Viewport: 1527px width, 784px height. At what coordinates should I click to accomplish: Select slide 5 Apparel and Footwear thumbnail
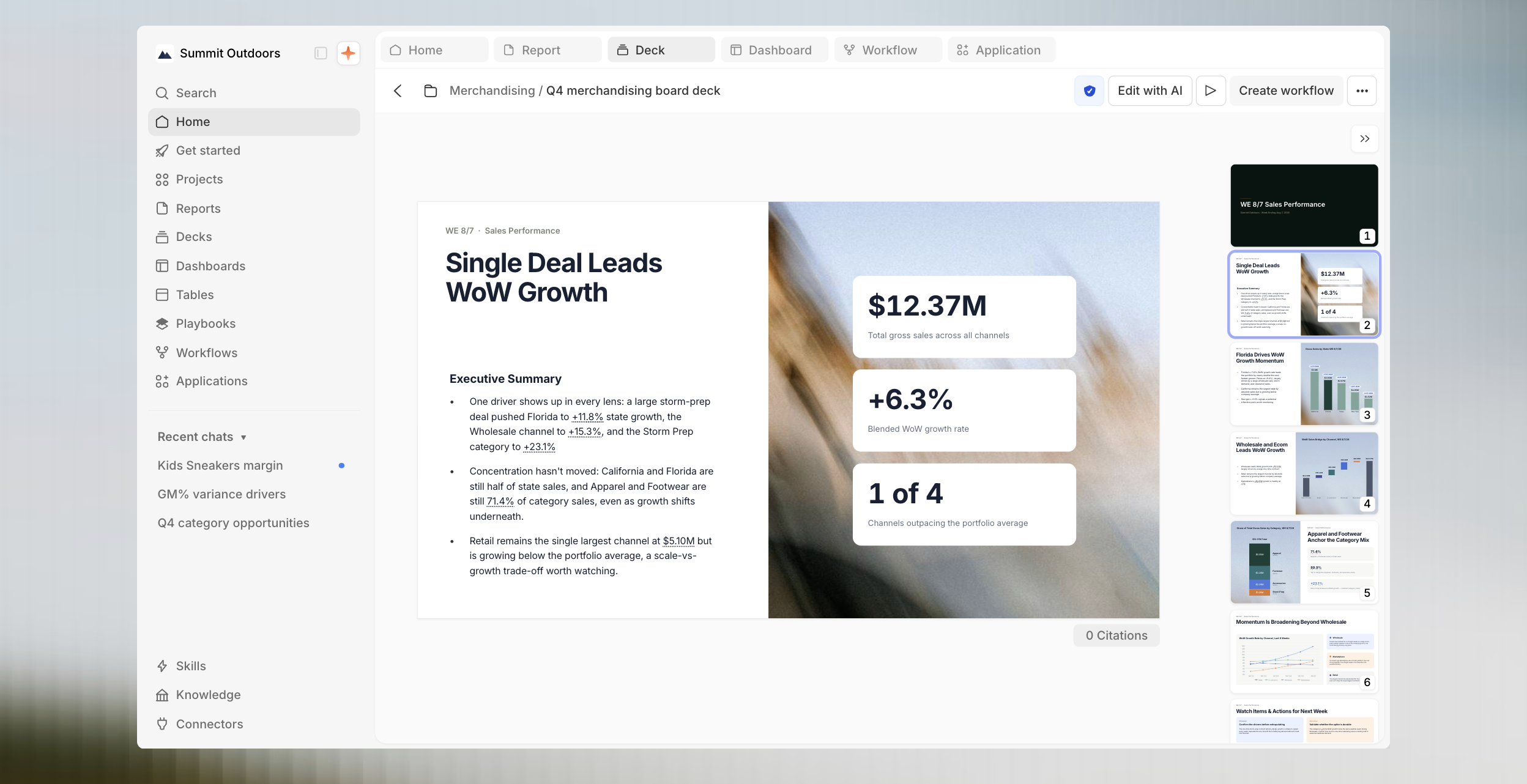pos(1304,562)
